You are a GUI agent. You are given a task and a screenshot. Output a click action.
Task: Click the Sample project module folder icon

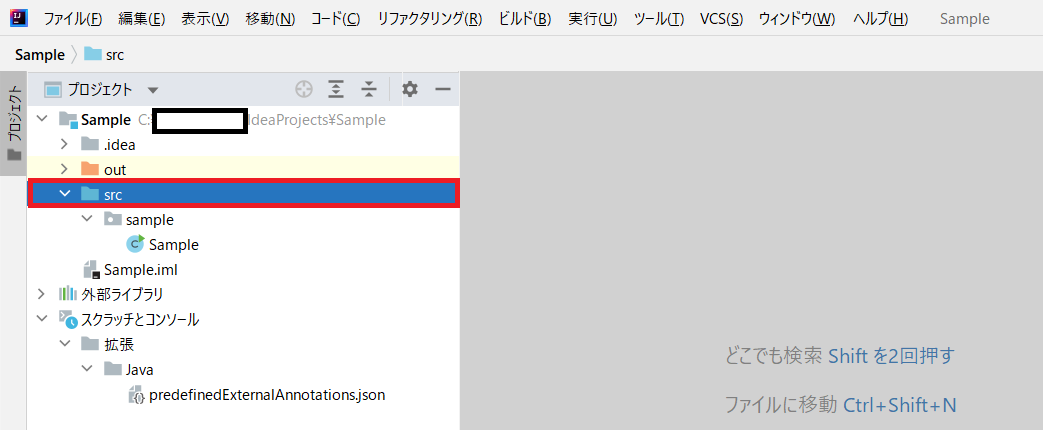[x=68, y=120]
